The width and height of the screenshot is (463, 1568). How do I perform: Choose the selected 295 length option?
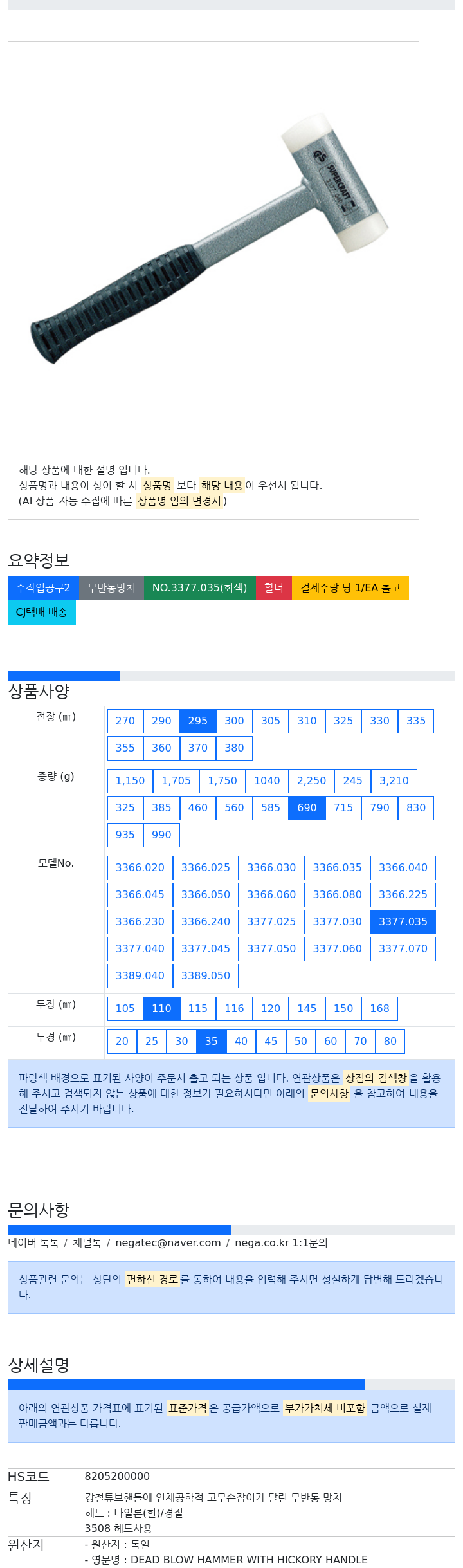[x=198, y=721]
